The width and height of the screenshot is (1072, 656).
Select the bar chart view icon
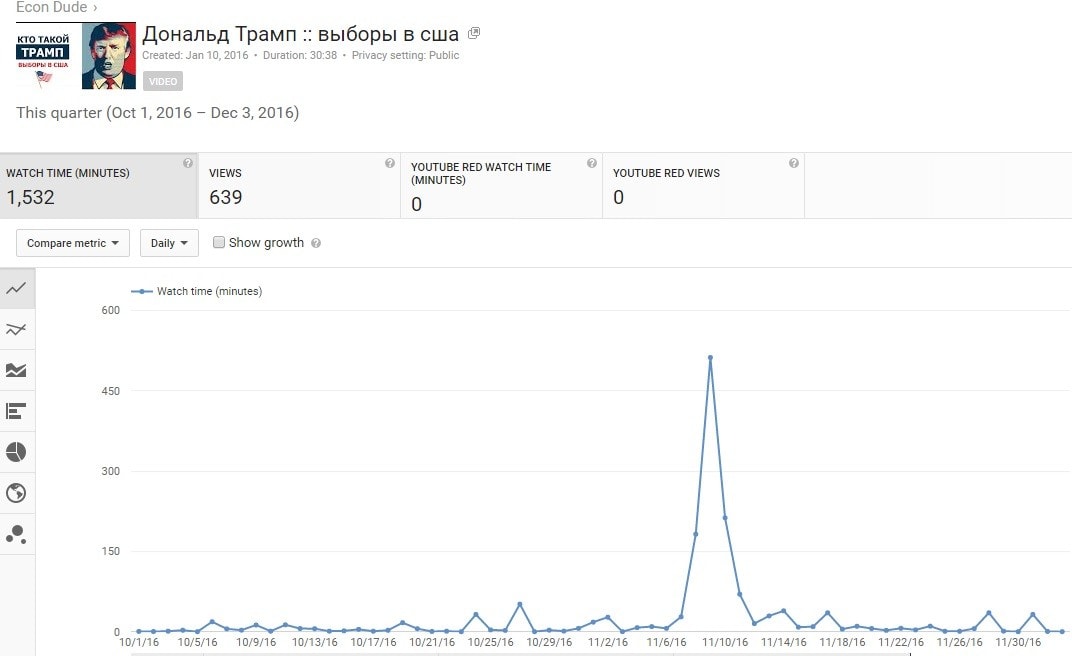16,411
